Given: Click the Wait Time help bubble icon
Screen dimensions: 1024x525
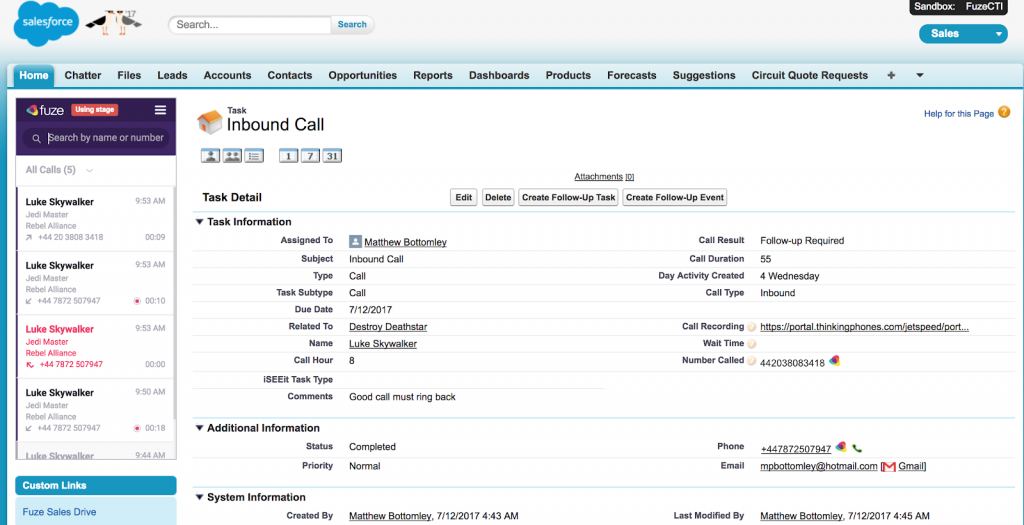Looking at the screenshot, I should (751, 343).
